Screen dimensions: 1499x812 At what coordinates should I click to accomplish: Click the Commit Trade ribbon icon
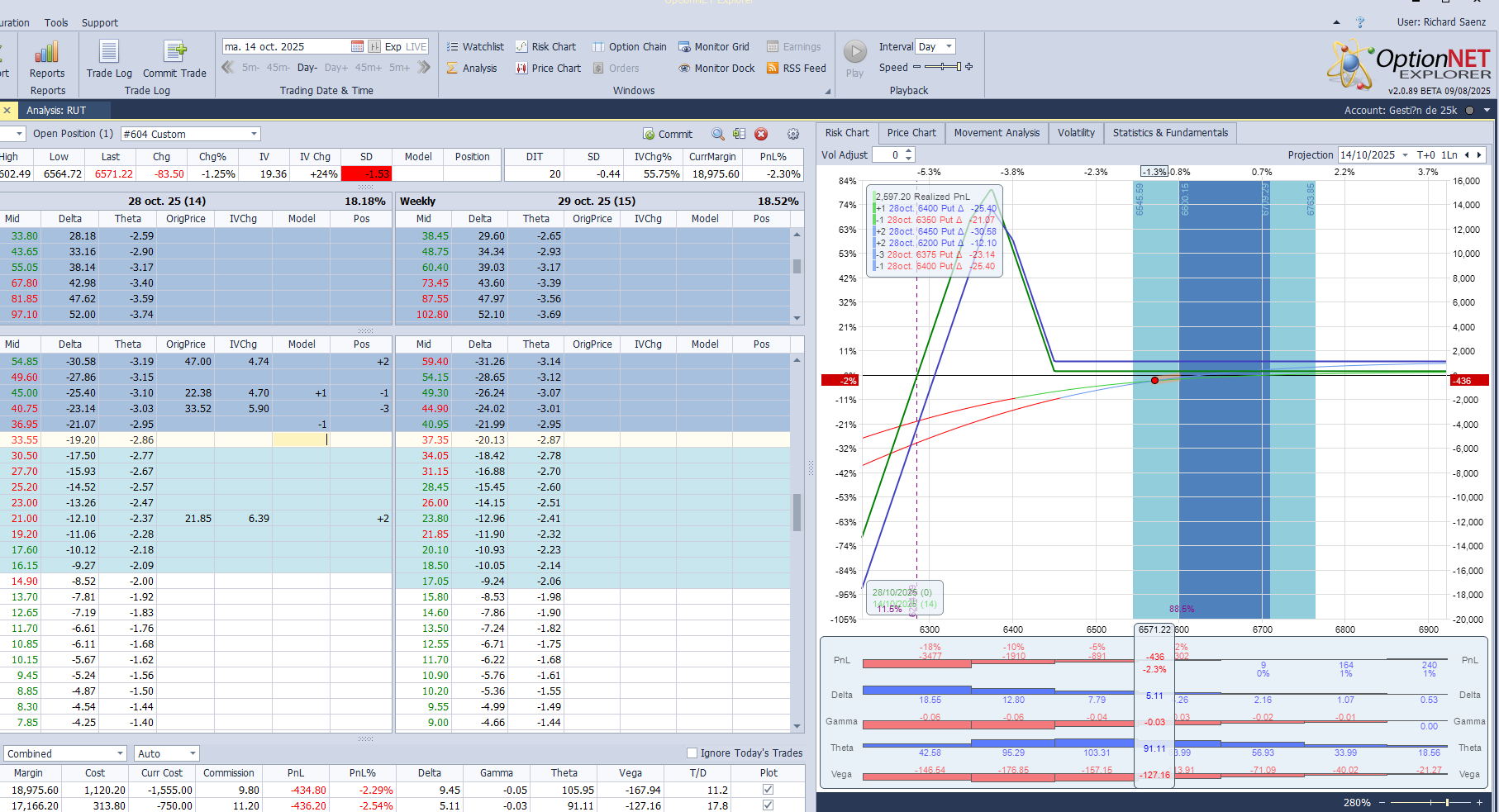174,59
